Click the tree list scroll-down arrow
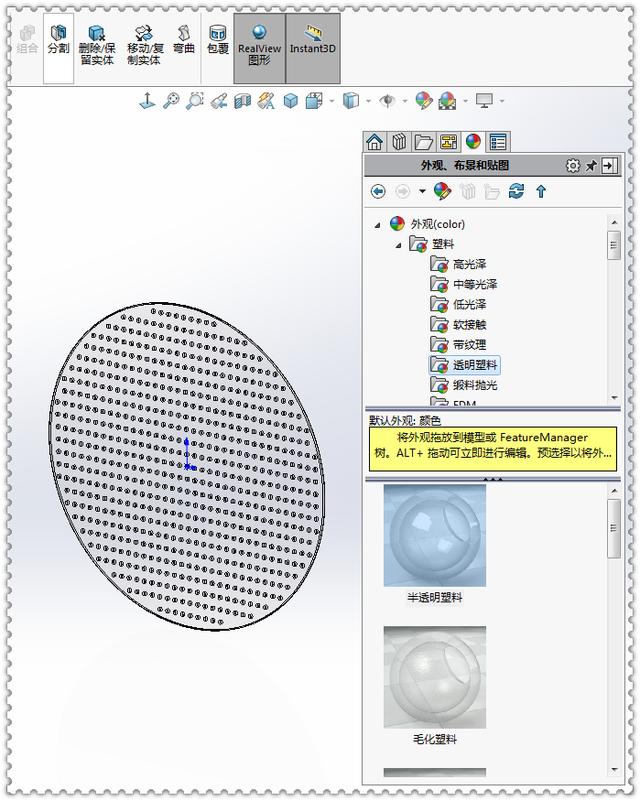Viewport: 640px width, 801px height. [x=614, y=397]
